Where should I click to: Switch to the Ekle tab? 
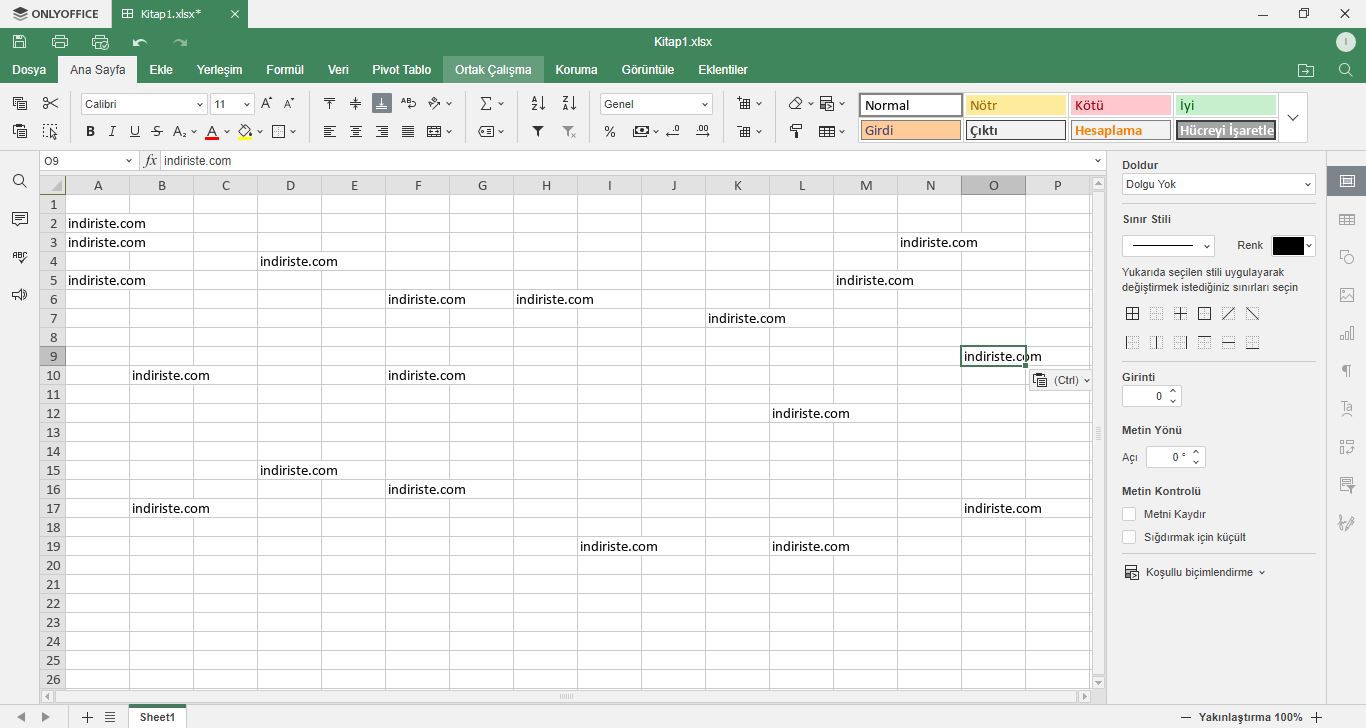[161, 70]
